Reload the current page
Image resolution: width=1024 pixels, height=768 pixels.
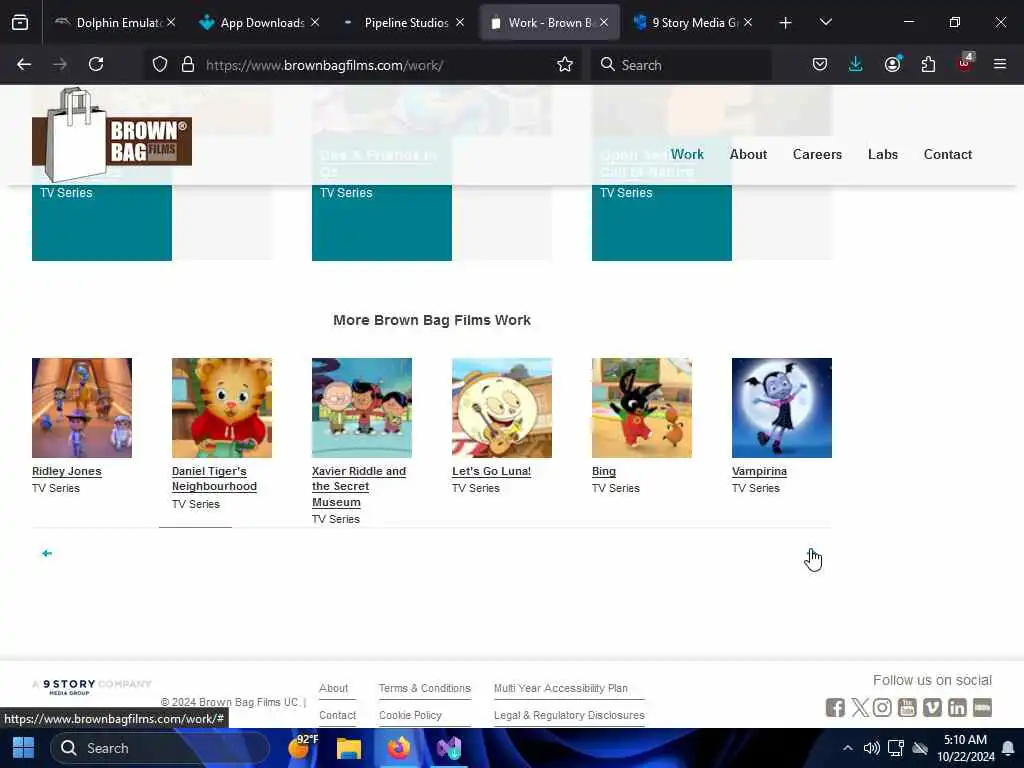pyautogui.click(x=96, y=64)
